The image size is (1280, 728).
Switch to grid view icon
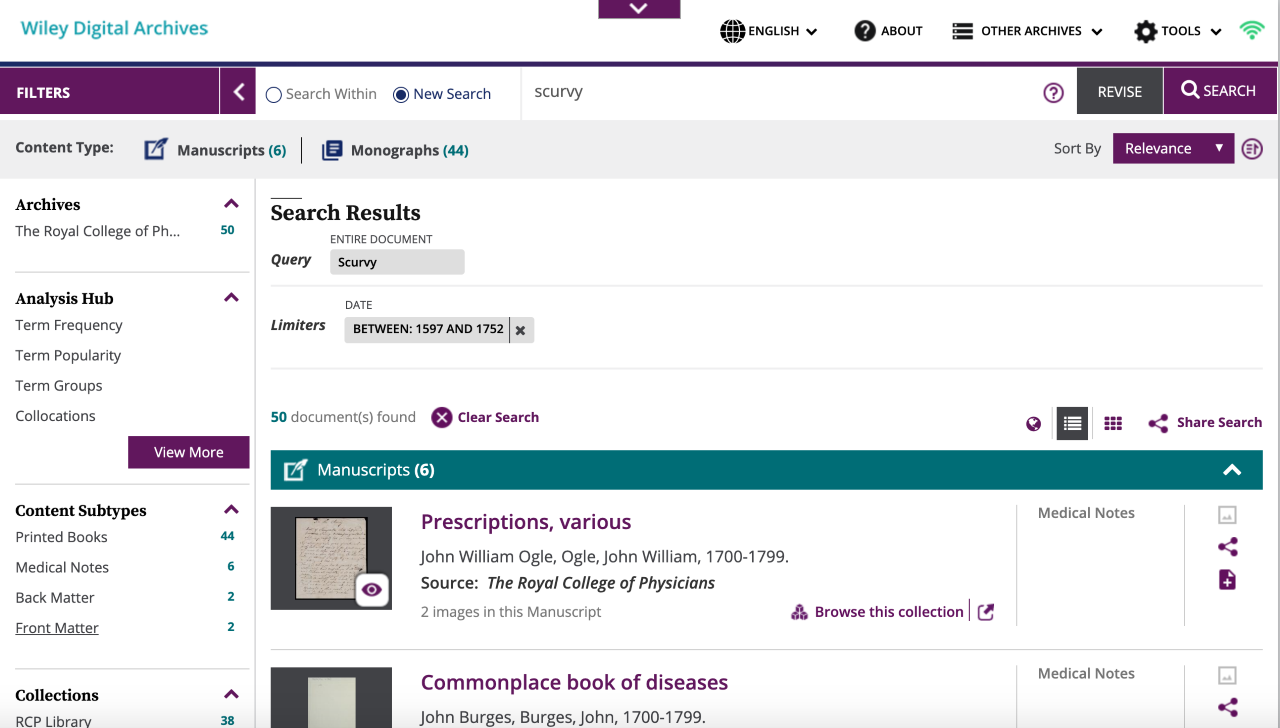click(1113, 424)
